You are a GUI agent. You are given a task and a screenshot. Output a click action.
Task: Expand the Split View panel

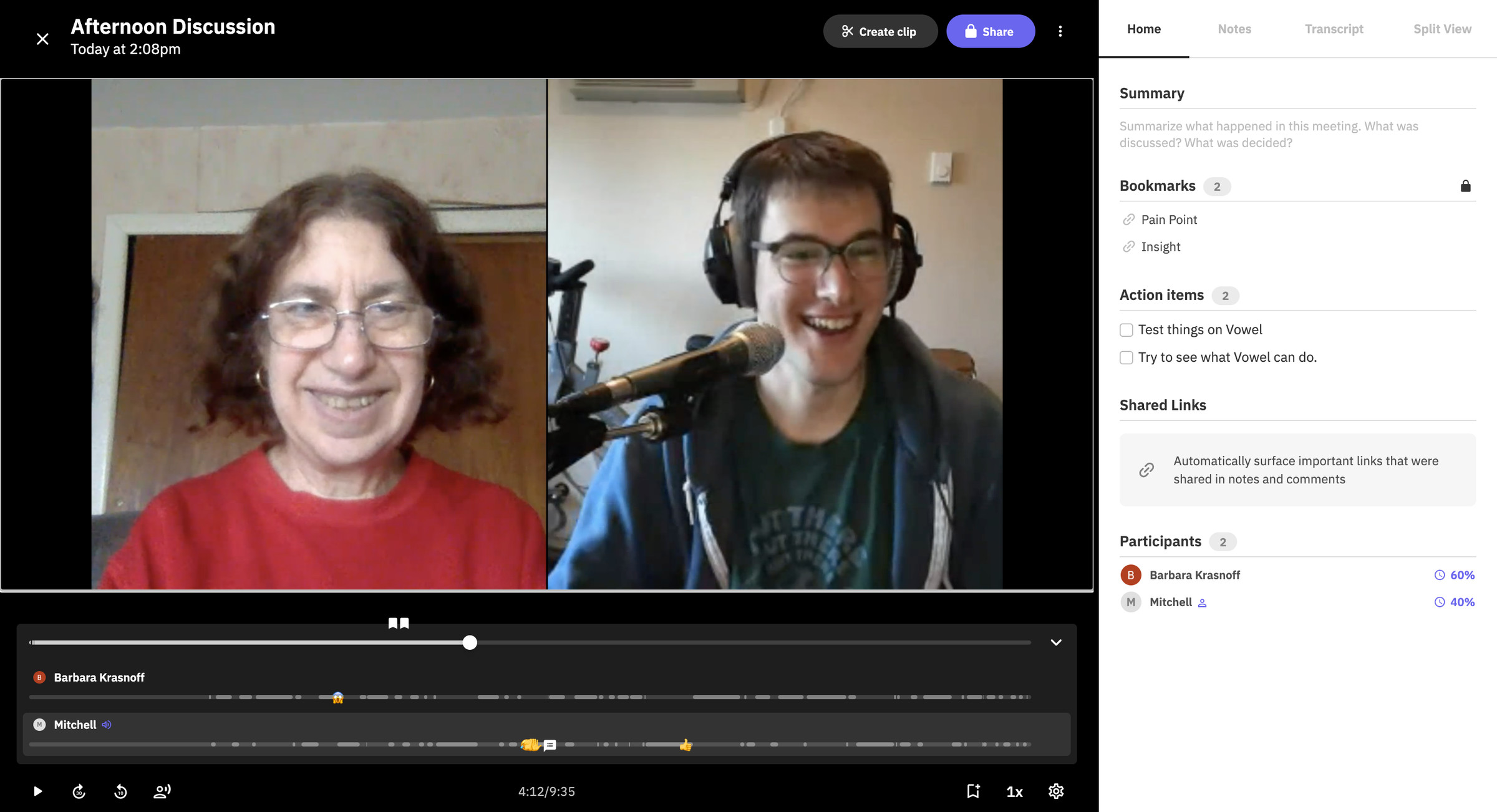(x=1441, y=29)
